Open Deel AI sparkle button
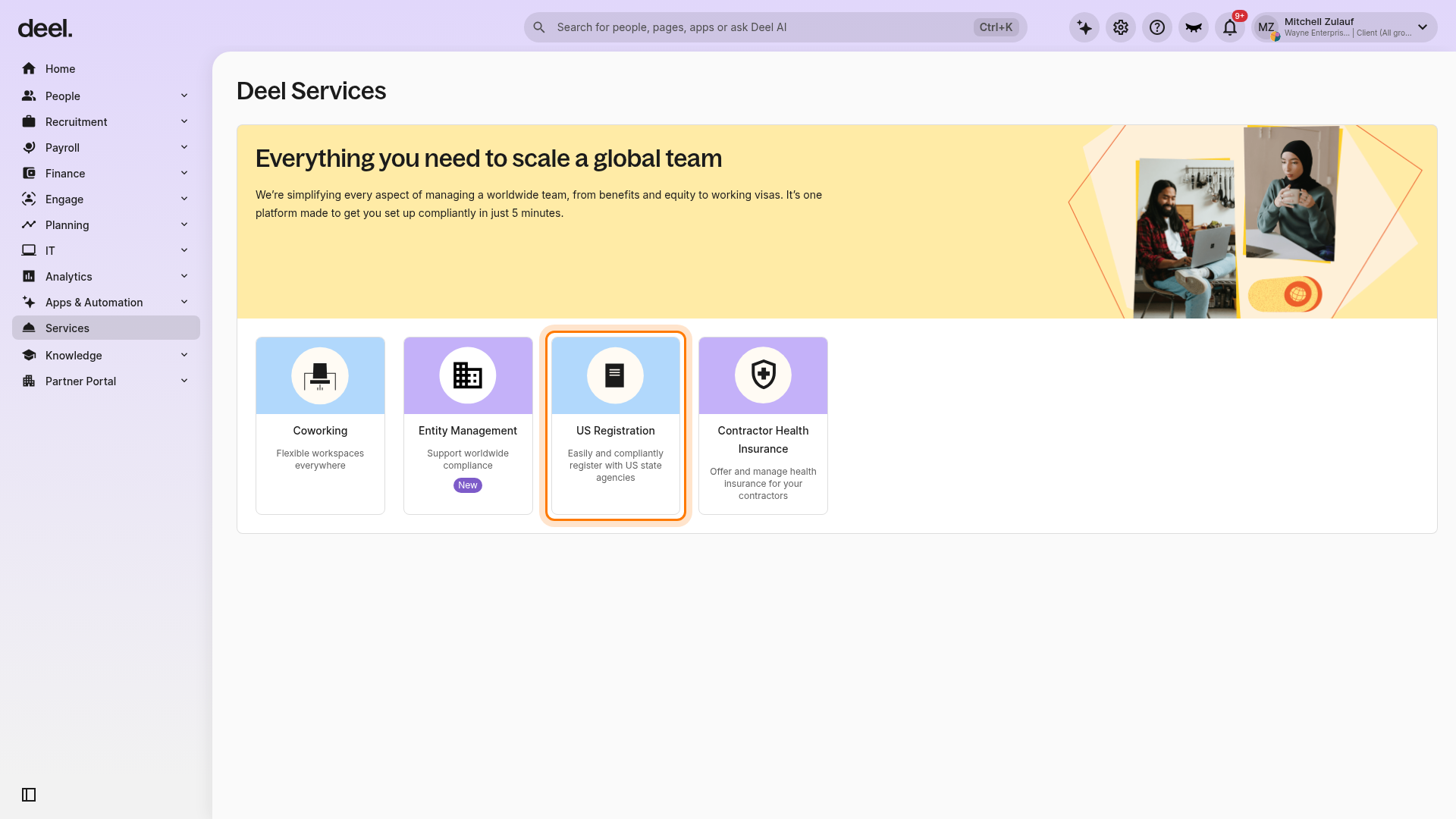 tap(1084, 27)
